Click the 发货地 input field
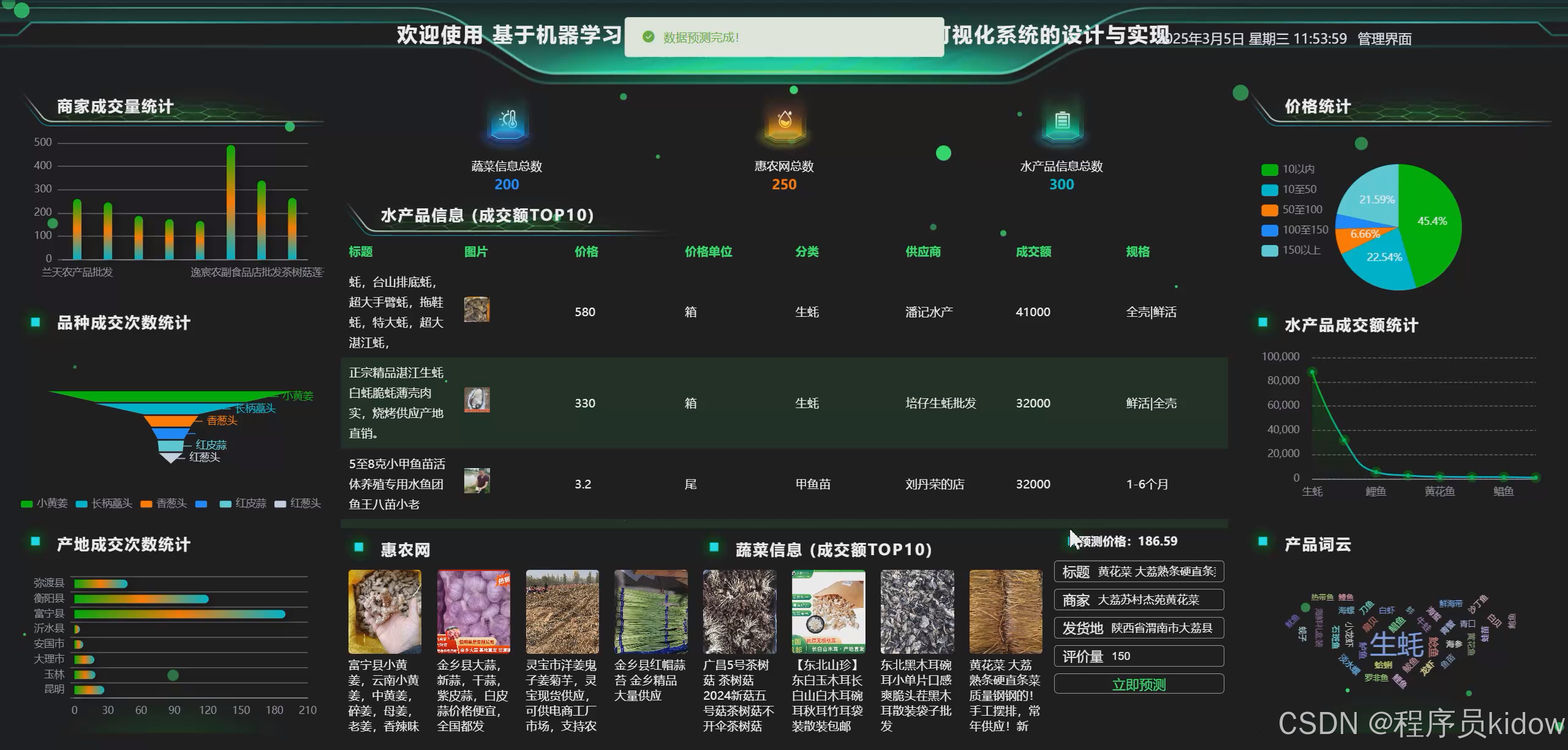 1139,628
